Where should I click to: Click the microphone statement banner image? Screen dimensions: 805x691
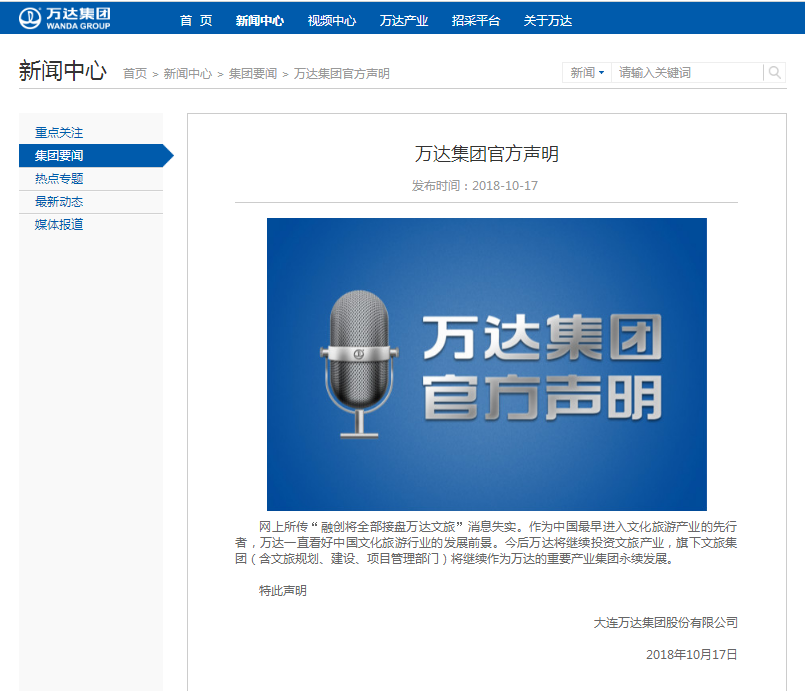pyautogui.click(x=486, y=364)
